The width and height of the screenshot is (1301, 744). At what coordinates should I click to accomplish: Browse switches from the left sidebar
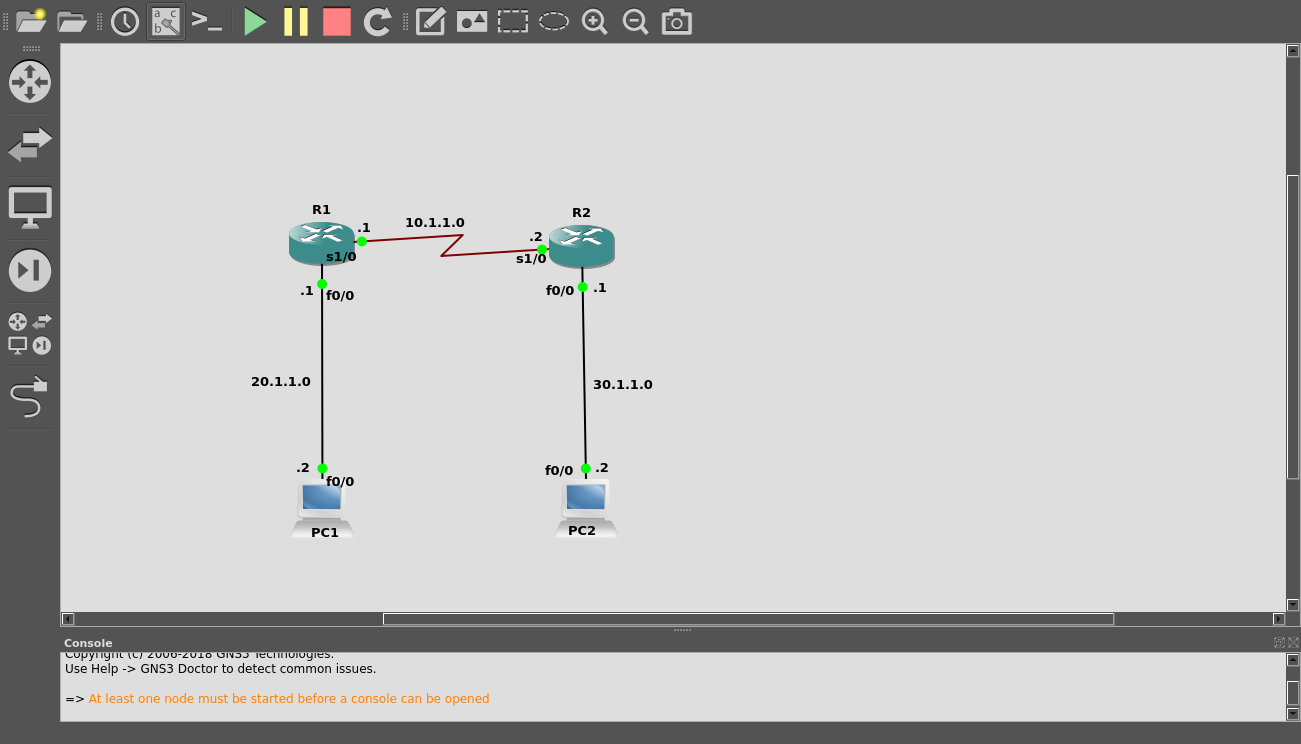(x=30, y=145)
